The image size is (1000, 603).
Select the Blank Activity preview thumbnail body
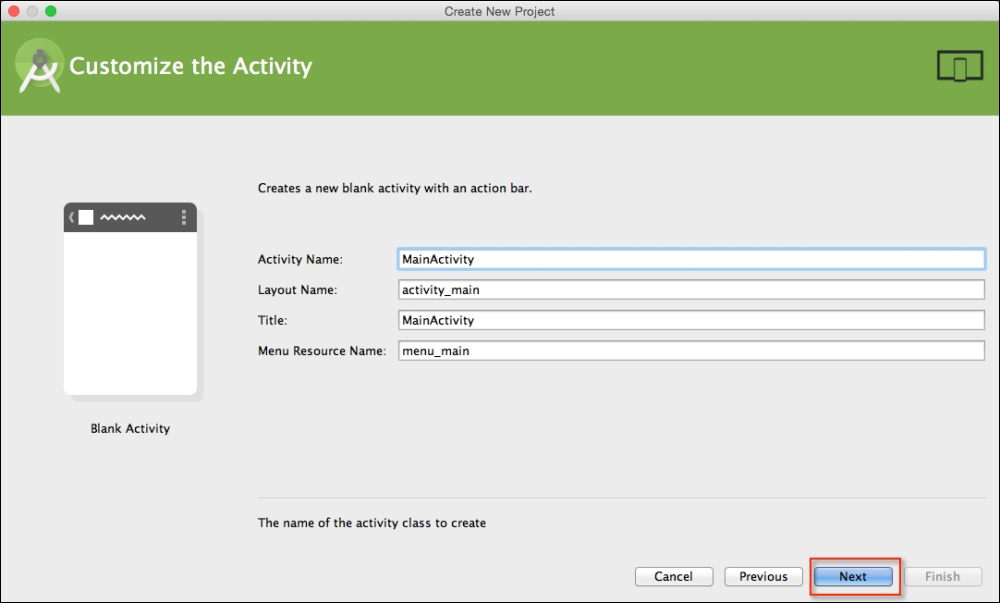[x=130, y=312]
